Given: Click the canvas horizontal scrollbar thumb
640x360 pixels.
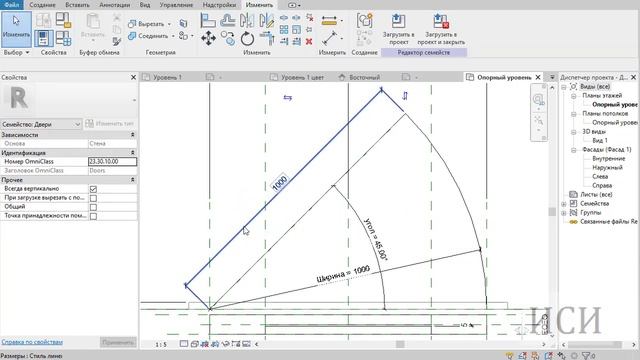Looking at the screenshot, I should pyautogui.click(x=400, y=344).
